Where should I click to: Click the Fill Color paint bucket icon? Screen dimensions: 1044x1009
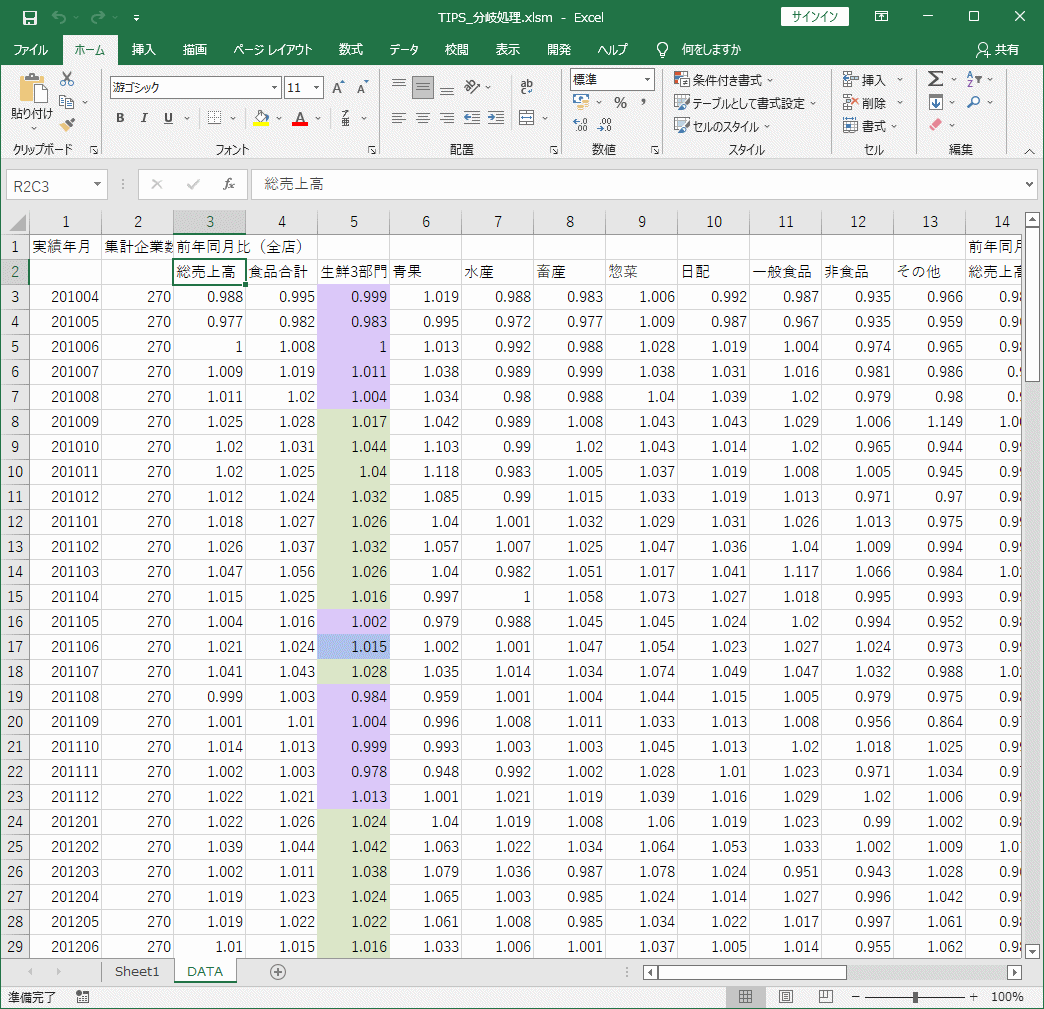[x=262, y=118]
